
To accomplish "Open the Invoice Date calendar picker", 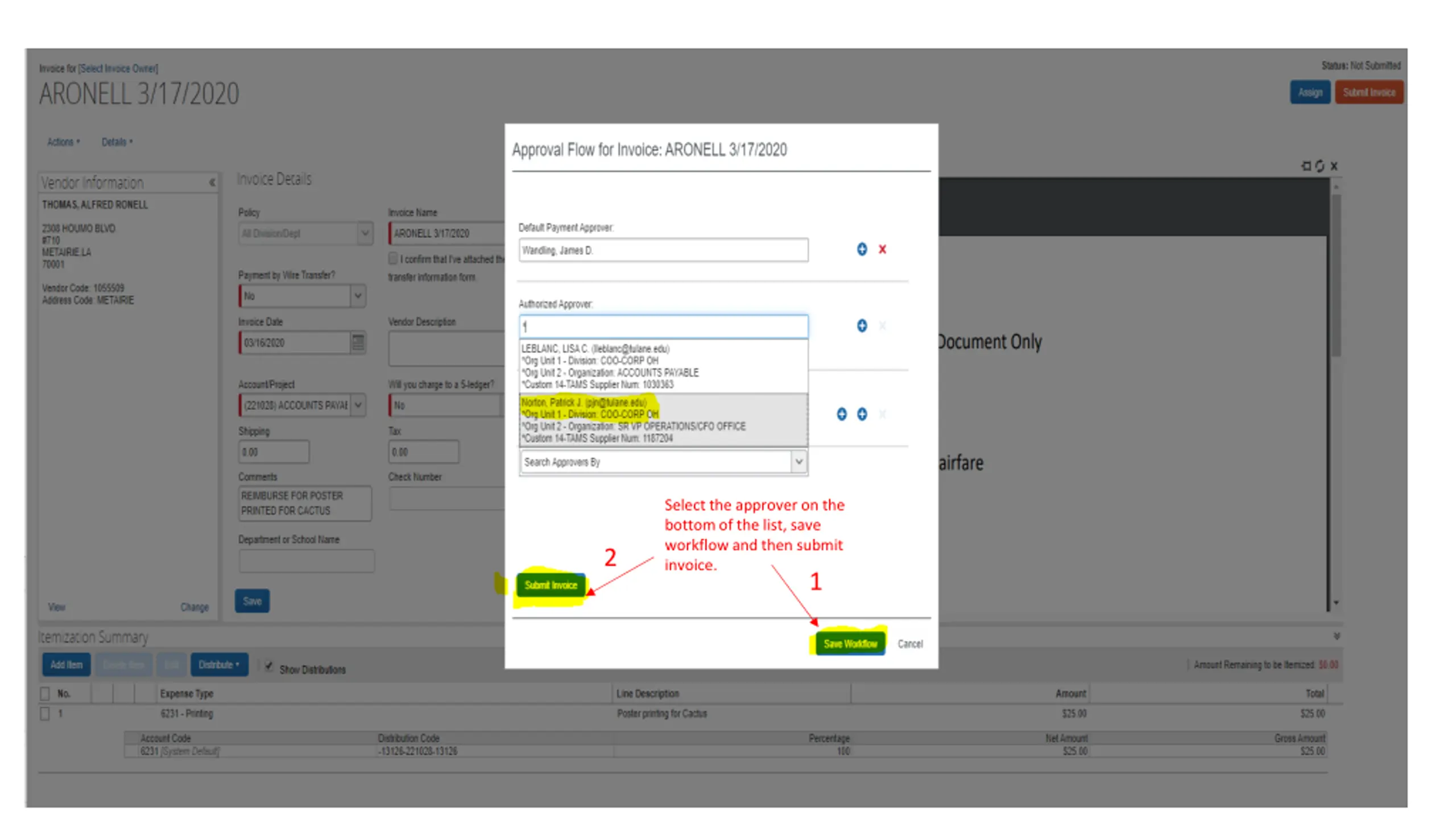I will click(358, 342).
